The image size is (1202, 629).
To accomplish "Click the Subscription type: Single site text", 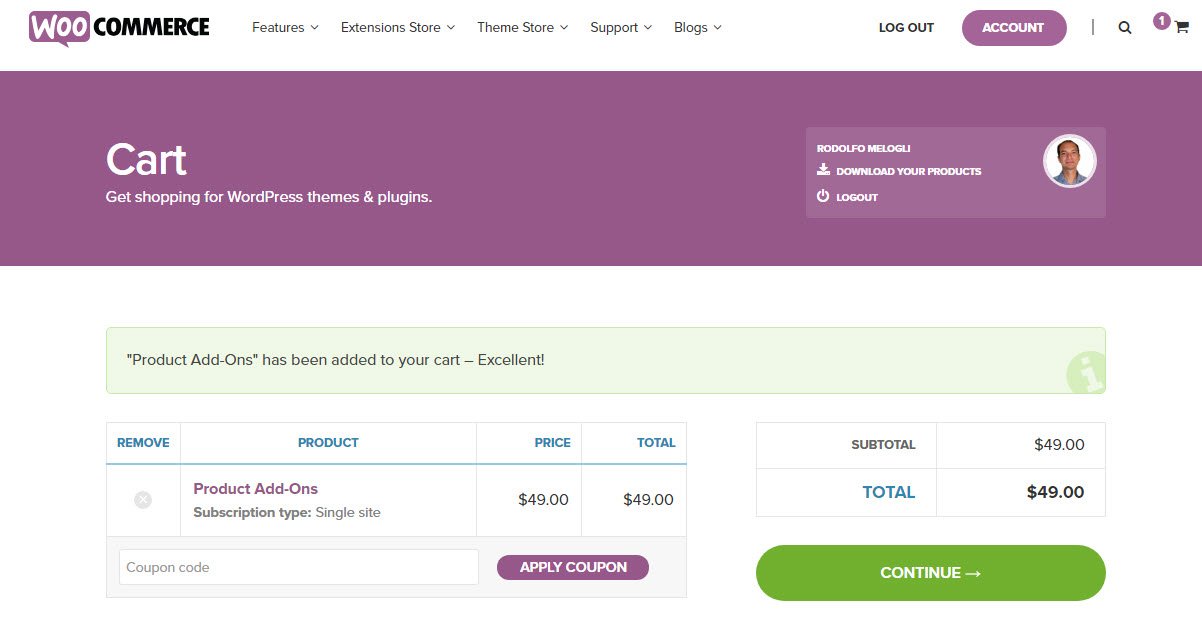I will coord(287,512).
